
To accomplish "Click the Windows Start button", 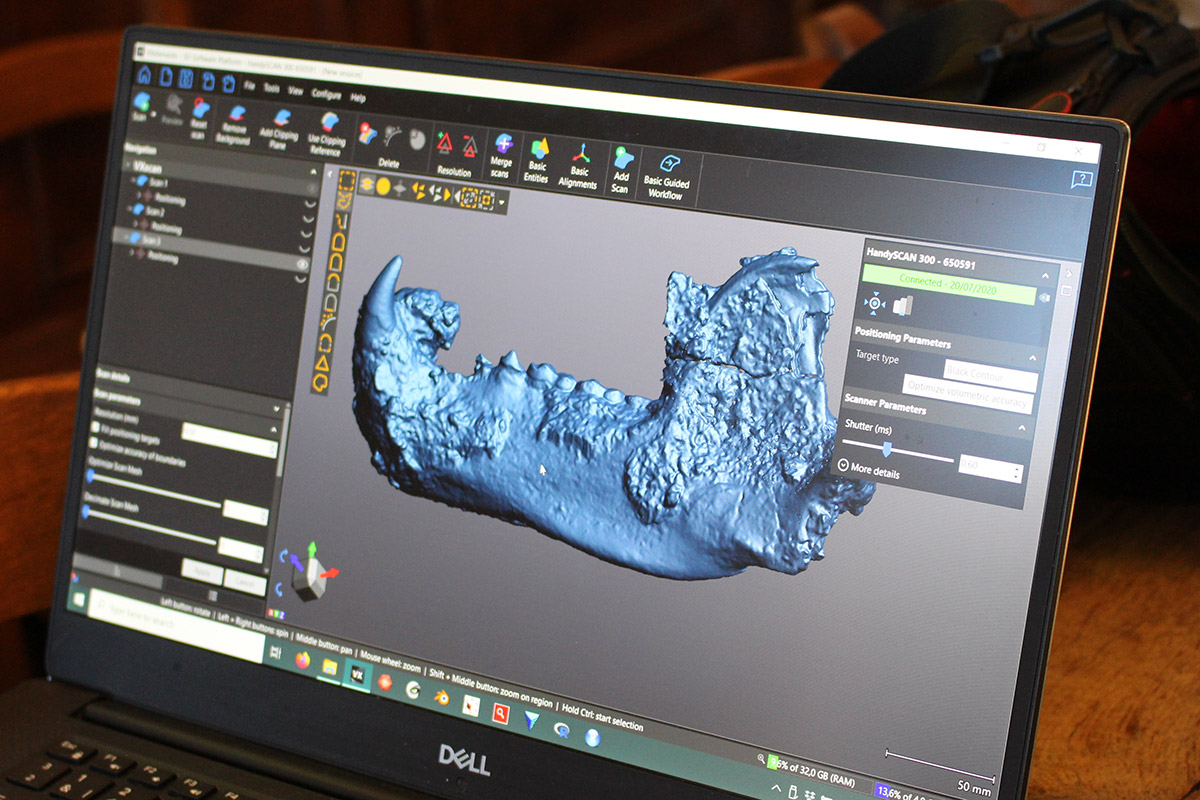I will [77, 600].
